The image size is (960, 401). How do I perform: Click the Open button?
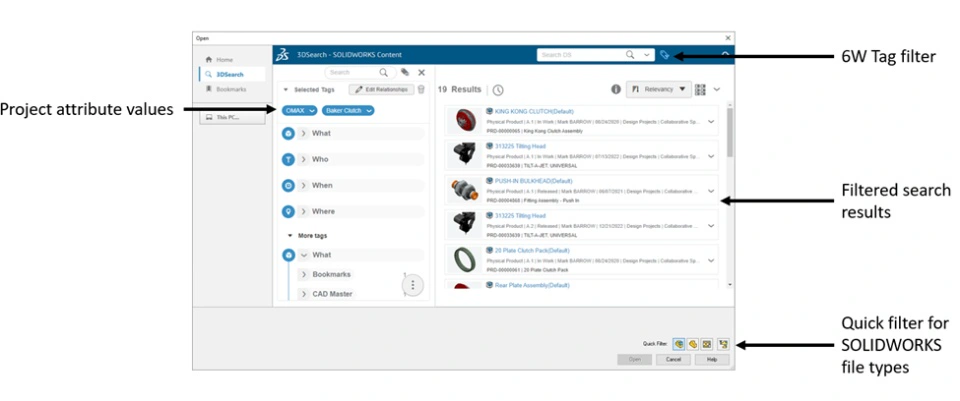pyautogui.click(x=634, y=359)
